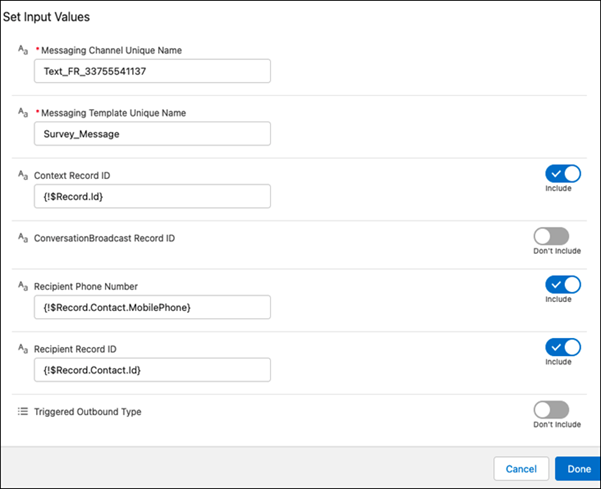The width and height of the screenshot is (601, 489).
Task: Edit the Messaging Template Unique Name field
Action: pyautogui.click(x=152, y=133)
